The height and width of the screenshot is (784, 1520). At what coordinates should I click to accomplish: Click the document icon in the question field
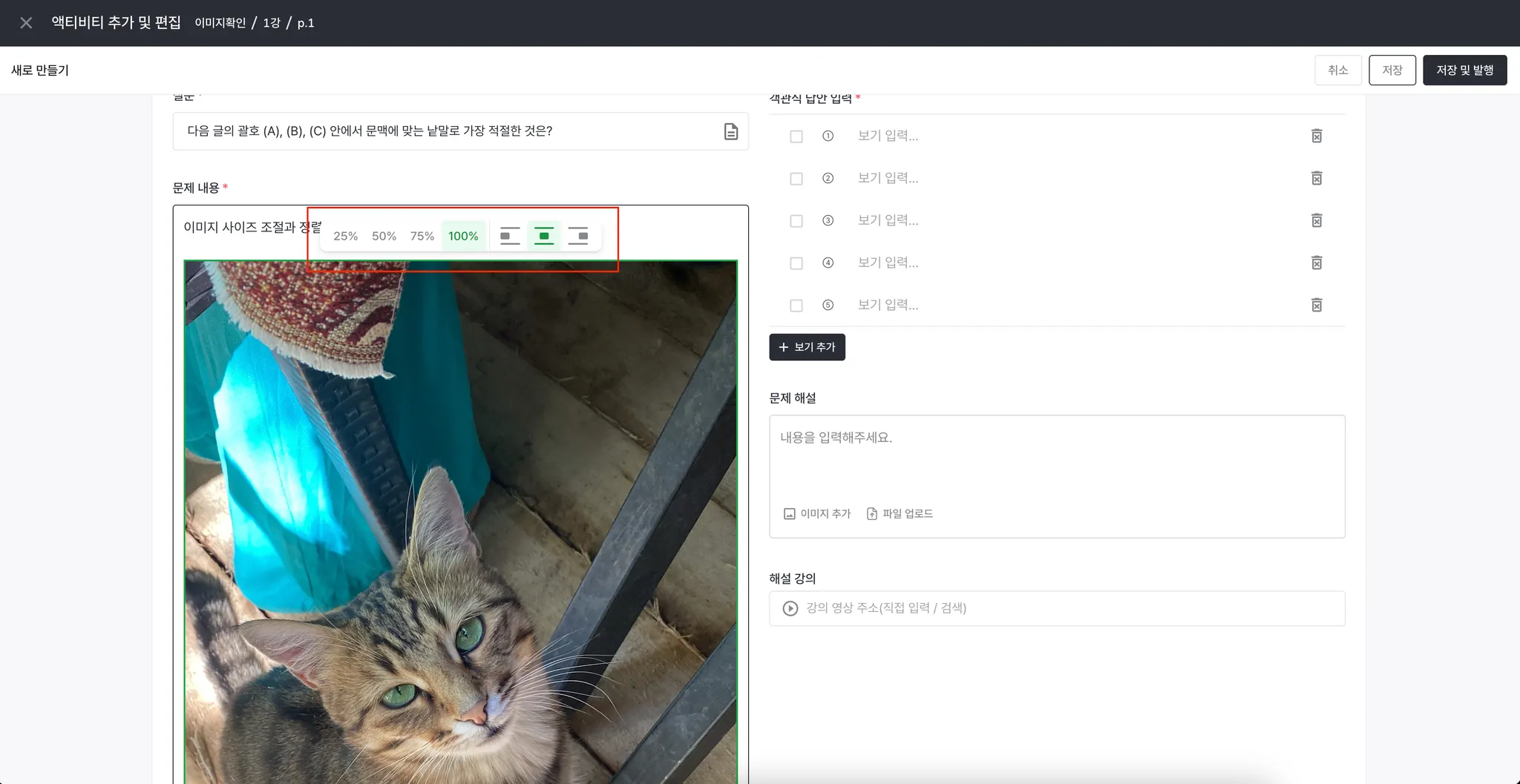(731, 131)
